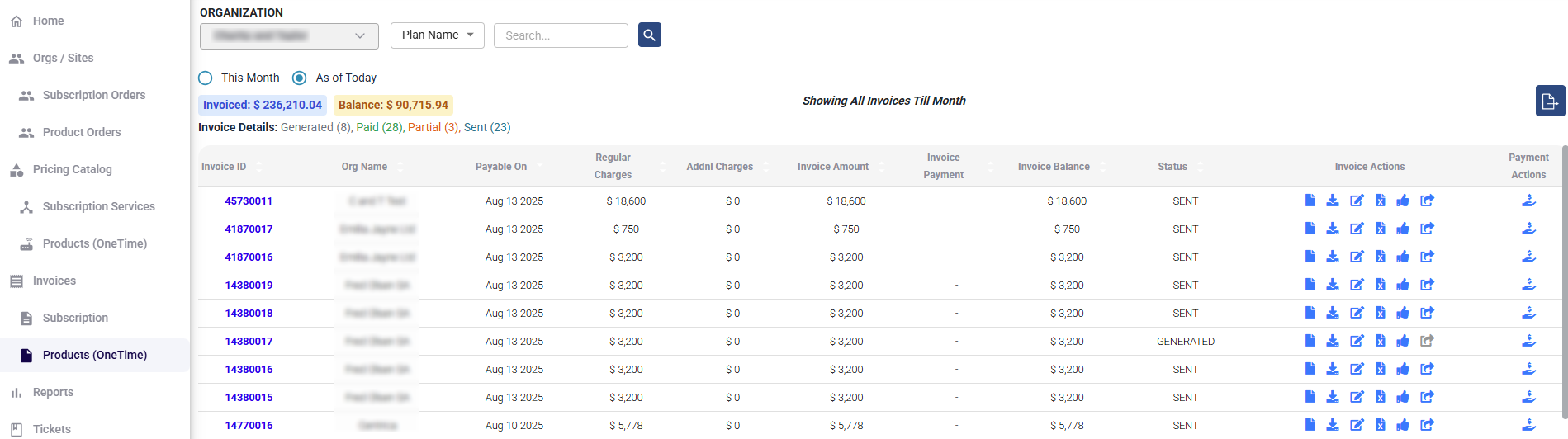The width and height of the screenshot is (1568, 439).
Task: Open invoice link 14770016
Action: [249, 425]
